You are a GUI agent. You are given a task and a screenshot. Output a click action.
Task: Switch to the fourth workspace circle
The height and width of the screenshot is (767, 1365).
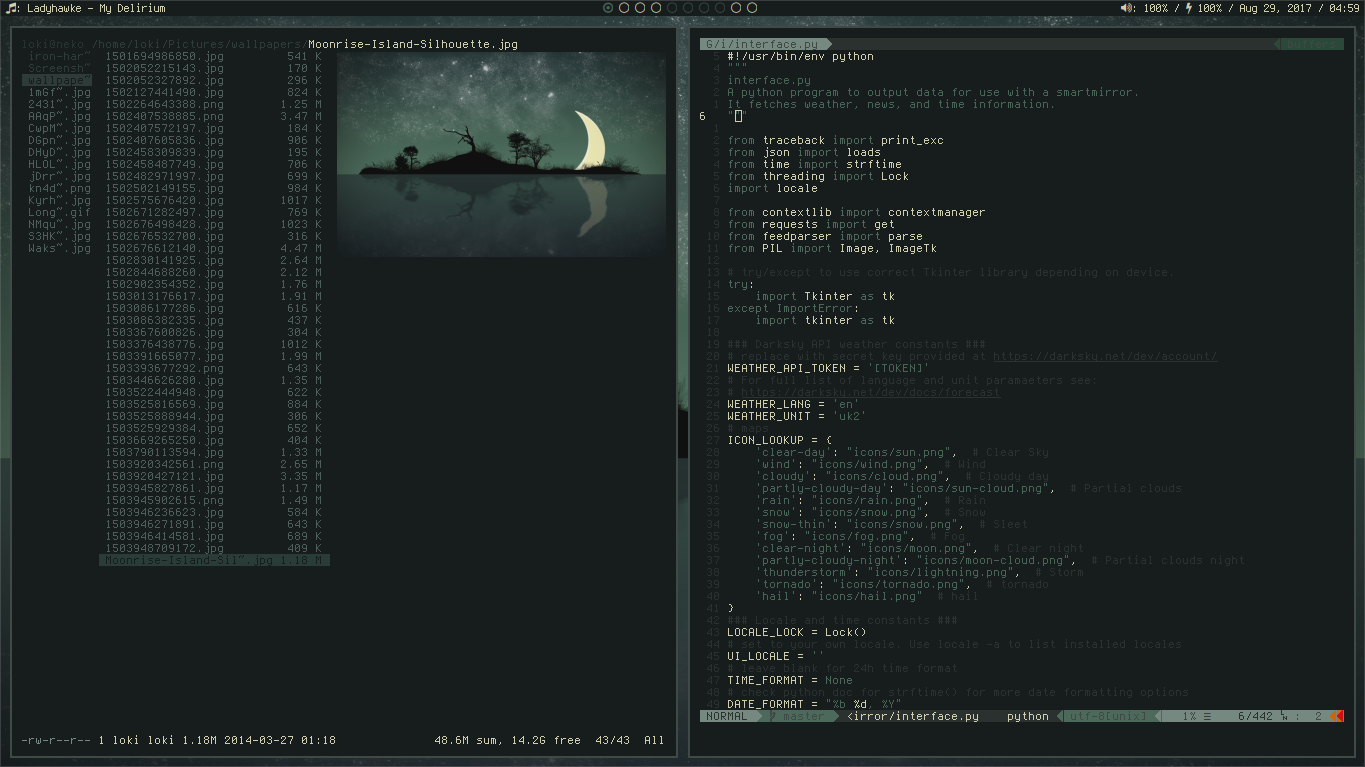click(x=656, y=8)
